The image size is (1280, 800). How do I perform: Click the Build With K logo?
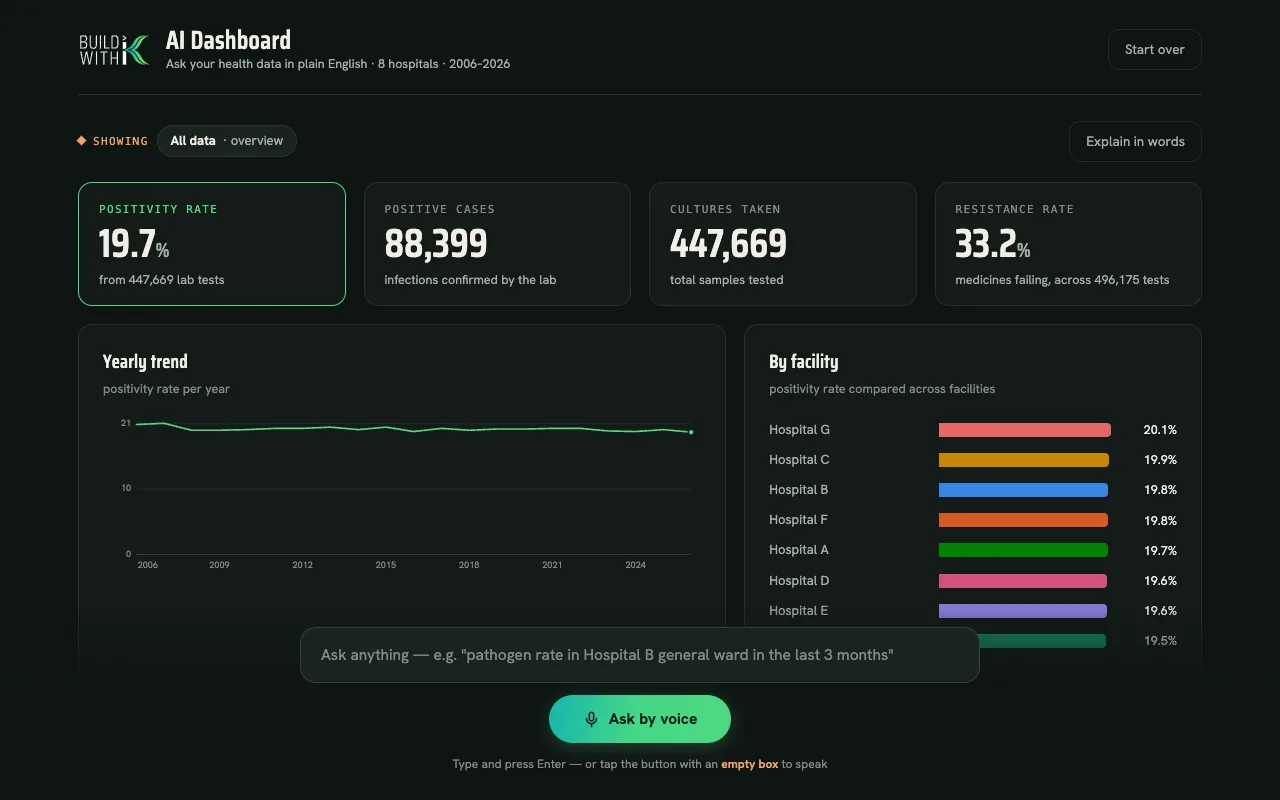(114, 50)
